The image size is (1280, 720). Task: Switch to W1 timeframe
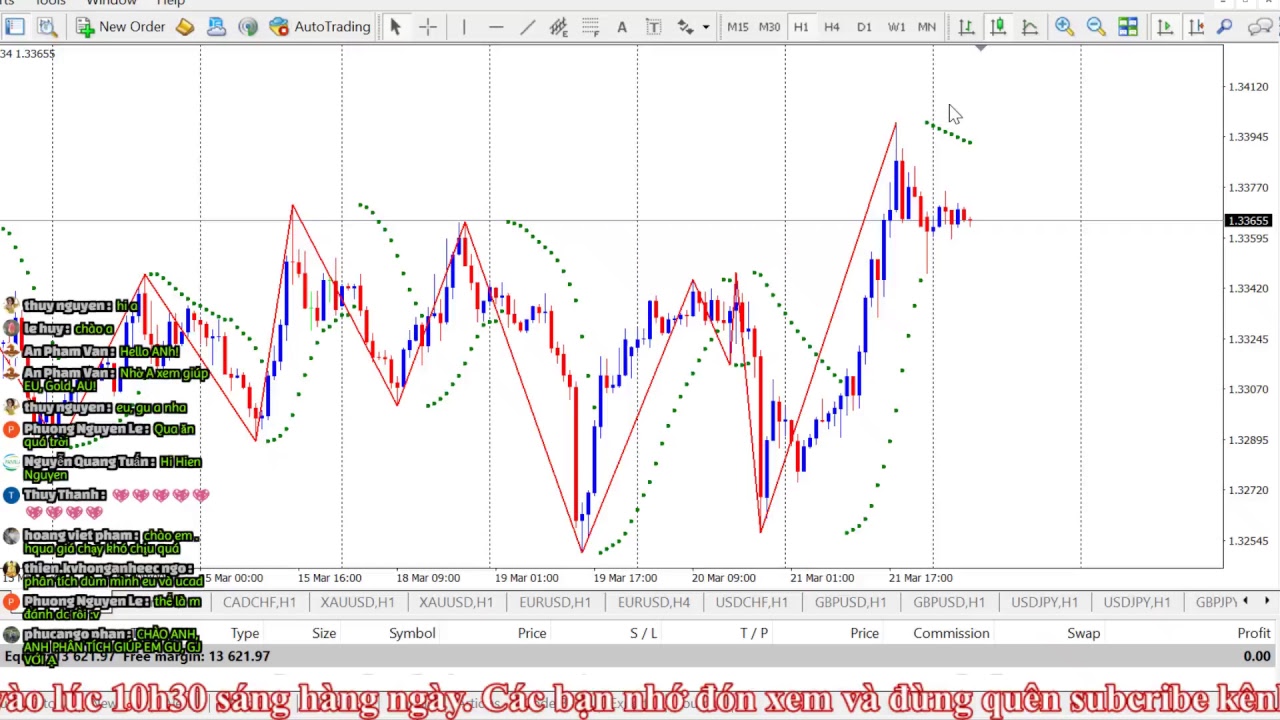pyautogui.click(x=896, y=27)
